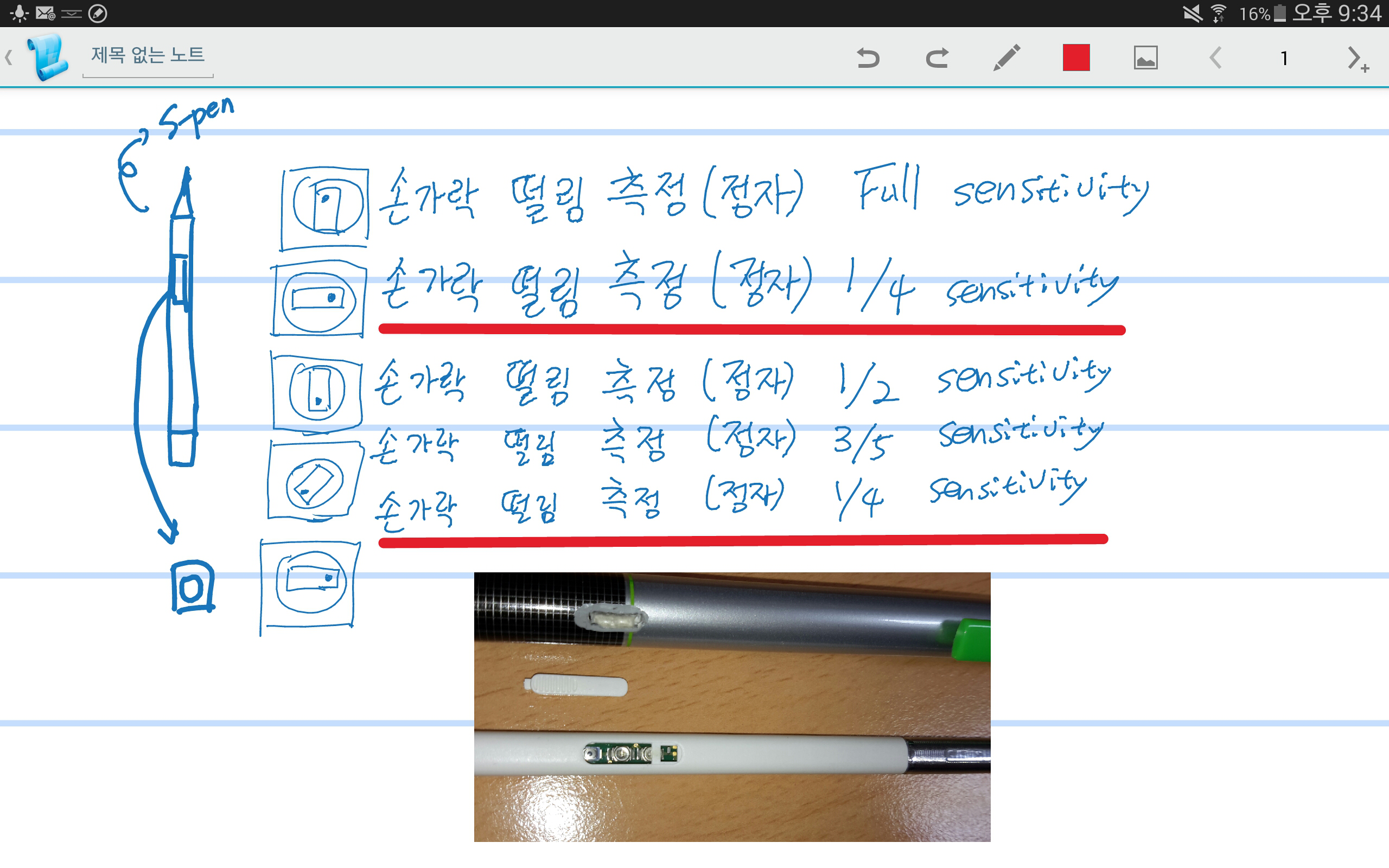Tap the muted sound status icon

pyautogui.click(x=1192, y=13)
